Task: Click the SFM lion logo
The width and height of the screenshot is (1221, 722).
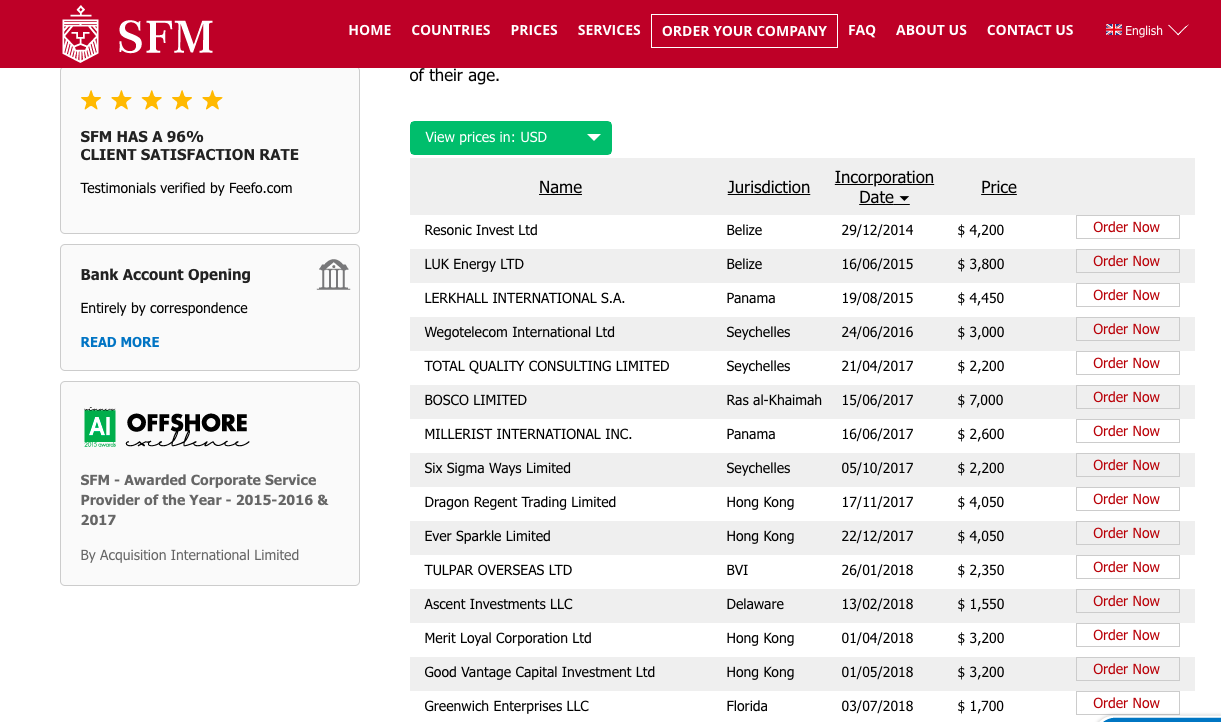Action: point(137,34)
